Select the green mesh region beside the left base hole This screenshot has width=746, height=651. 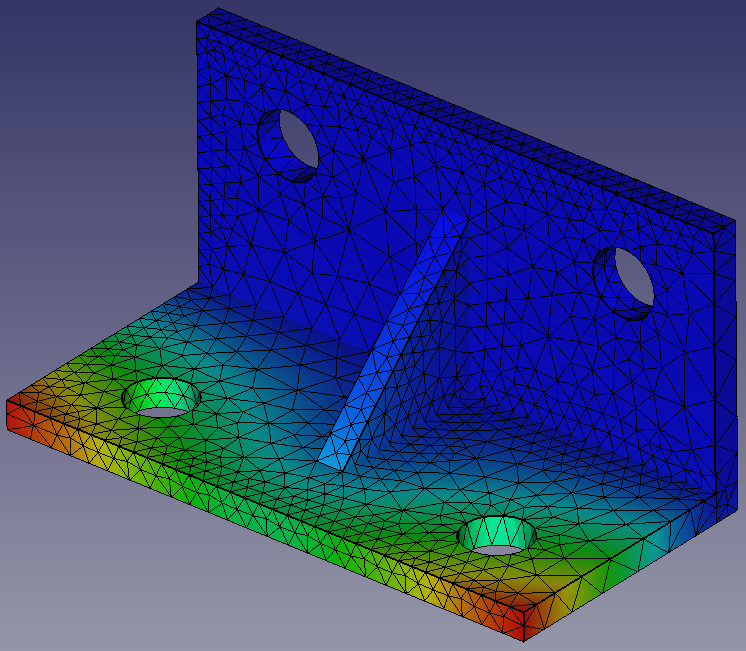pyautogui.click(x=110, y=420)
